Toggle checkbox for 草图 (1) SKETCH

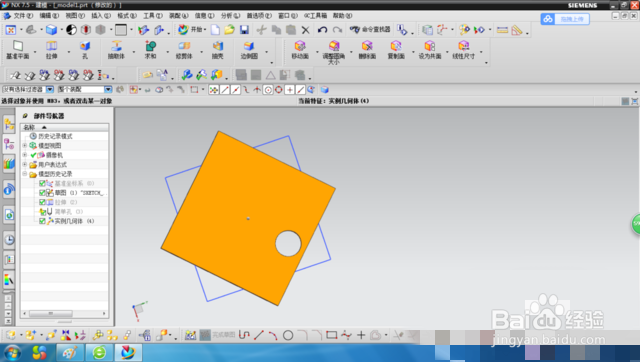[42, 193]
